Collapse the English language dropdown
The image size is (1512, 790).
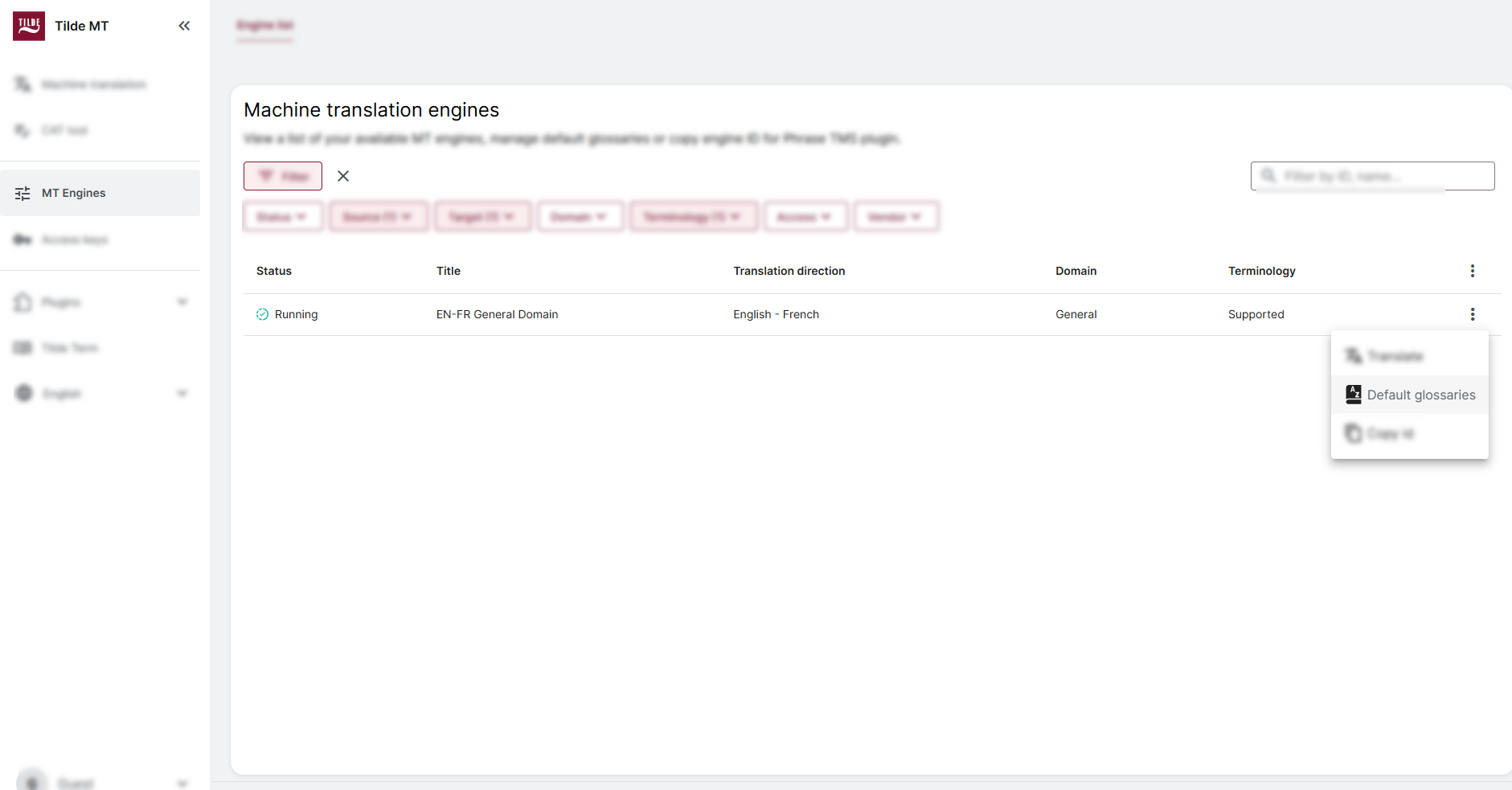coord(182,393)
